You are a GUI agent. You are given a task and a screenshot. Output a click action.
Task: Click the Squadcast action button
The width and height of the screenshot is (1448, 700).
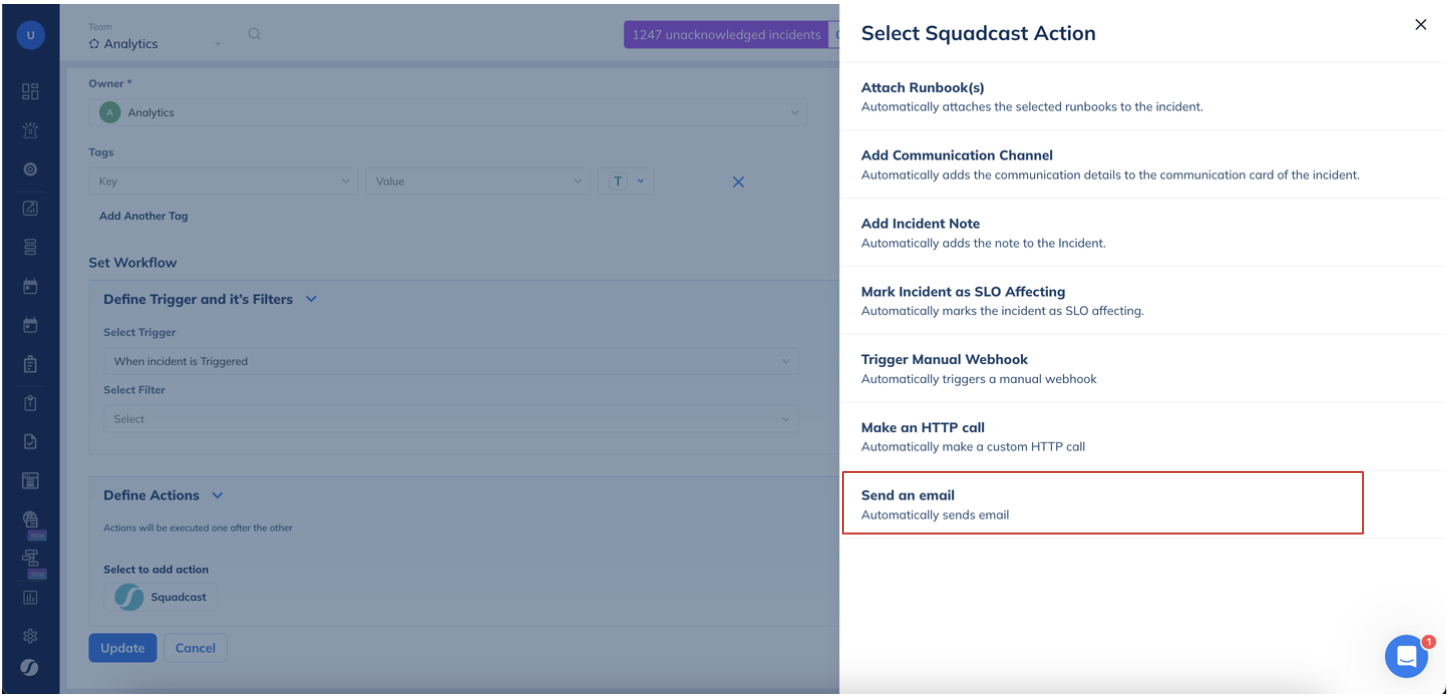point(160,597)
